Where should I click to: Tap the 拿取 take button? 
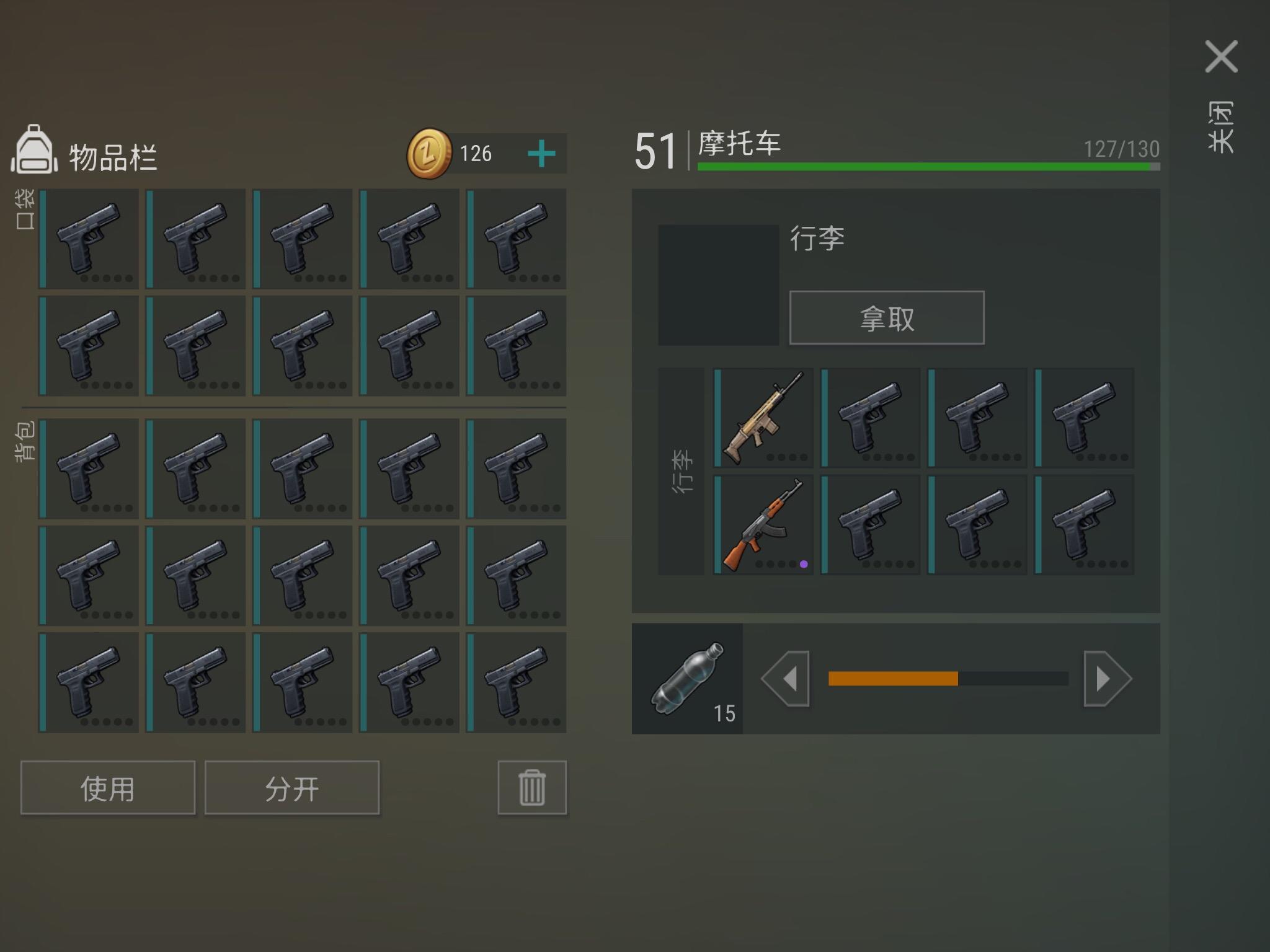(x=887, y=317)
